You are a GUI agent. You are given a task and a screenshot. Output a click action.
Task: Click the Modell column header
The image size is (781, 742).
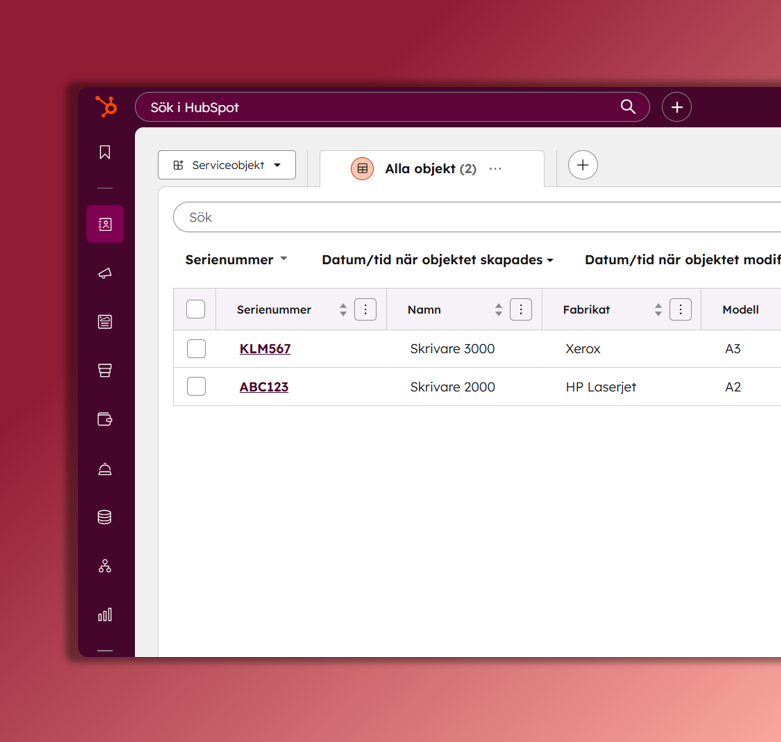tap(741, 310)
